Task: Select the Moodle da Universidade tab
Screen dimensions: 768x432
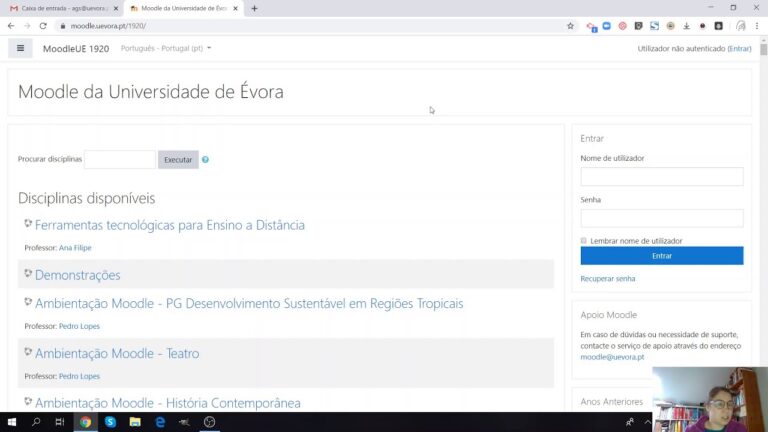Action: pyautogui.click(x=184, y=8)
